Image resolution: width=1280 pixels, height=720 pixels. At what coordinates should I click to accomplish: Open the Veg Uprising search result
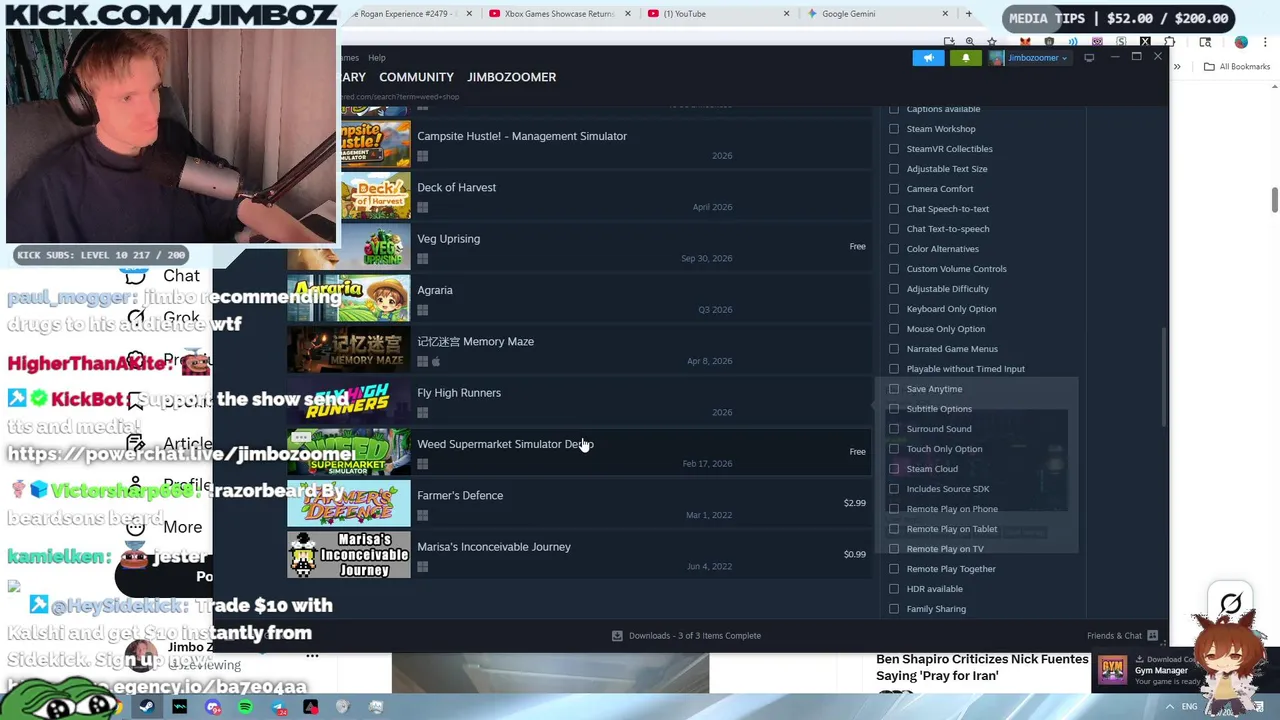coord(579,247)
